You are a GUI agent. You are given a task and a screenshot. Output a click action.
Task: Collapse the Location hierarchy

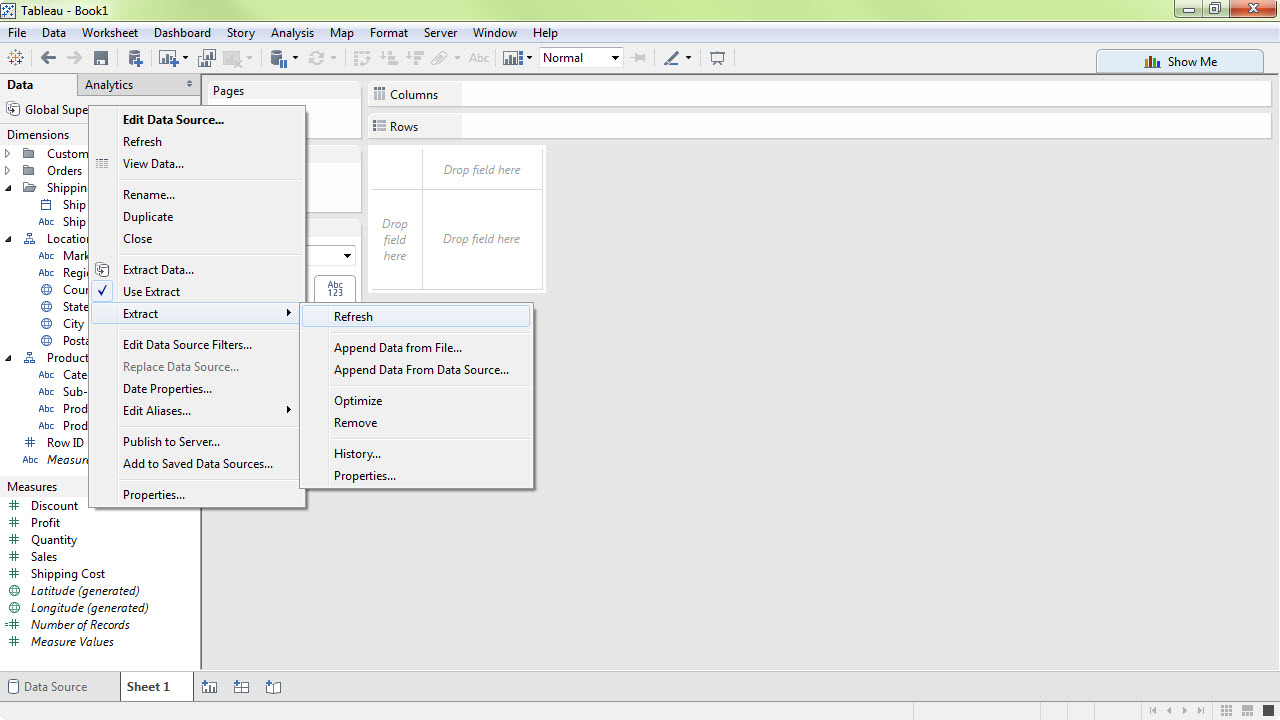[8, 239]
